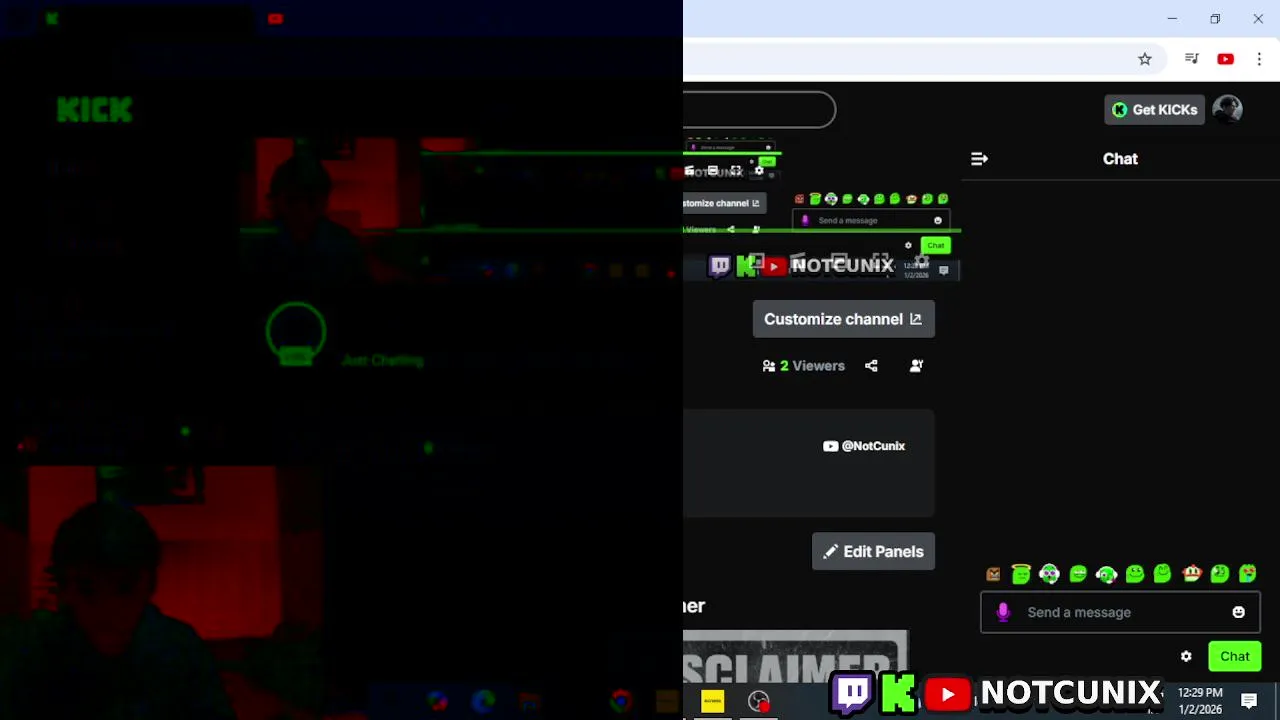Open the emoji picker smiley icon
This screenshot has width=1280, height=720.
pos(1238,612)
